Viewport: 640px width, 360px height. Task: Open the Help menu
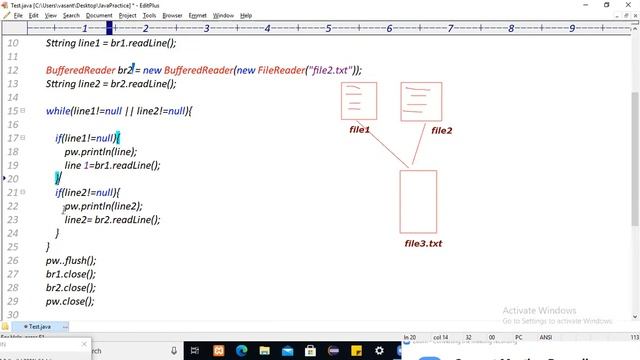(246, 16)
